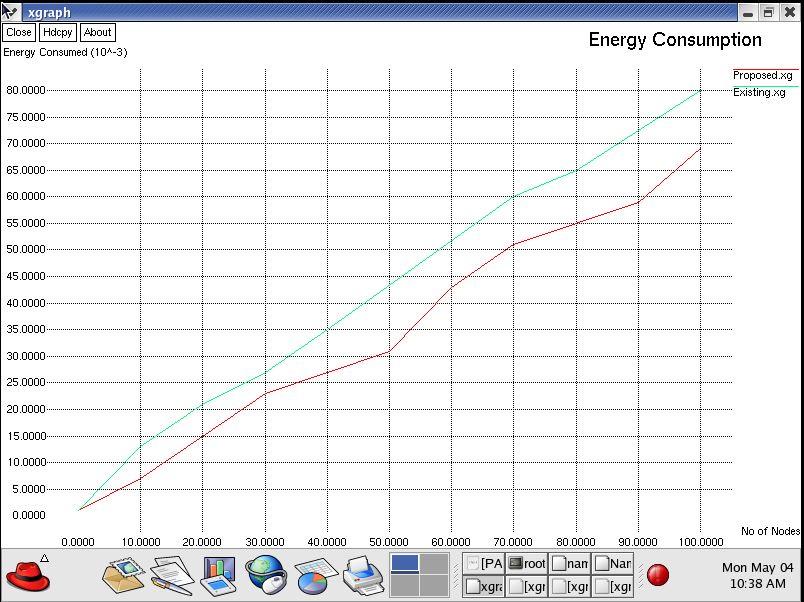This screenshot has height=602, width=804.
Task: Launch the email client from the panel
Action: (123, 575)
